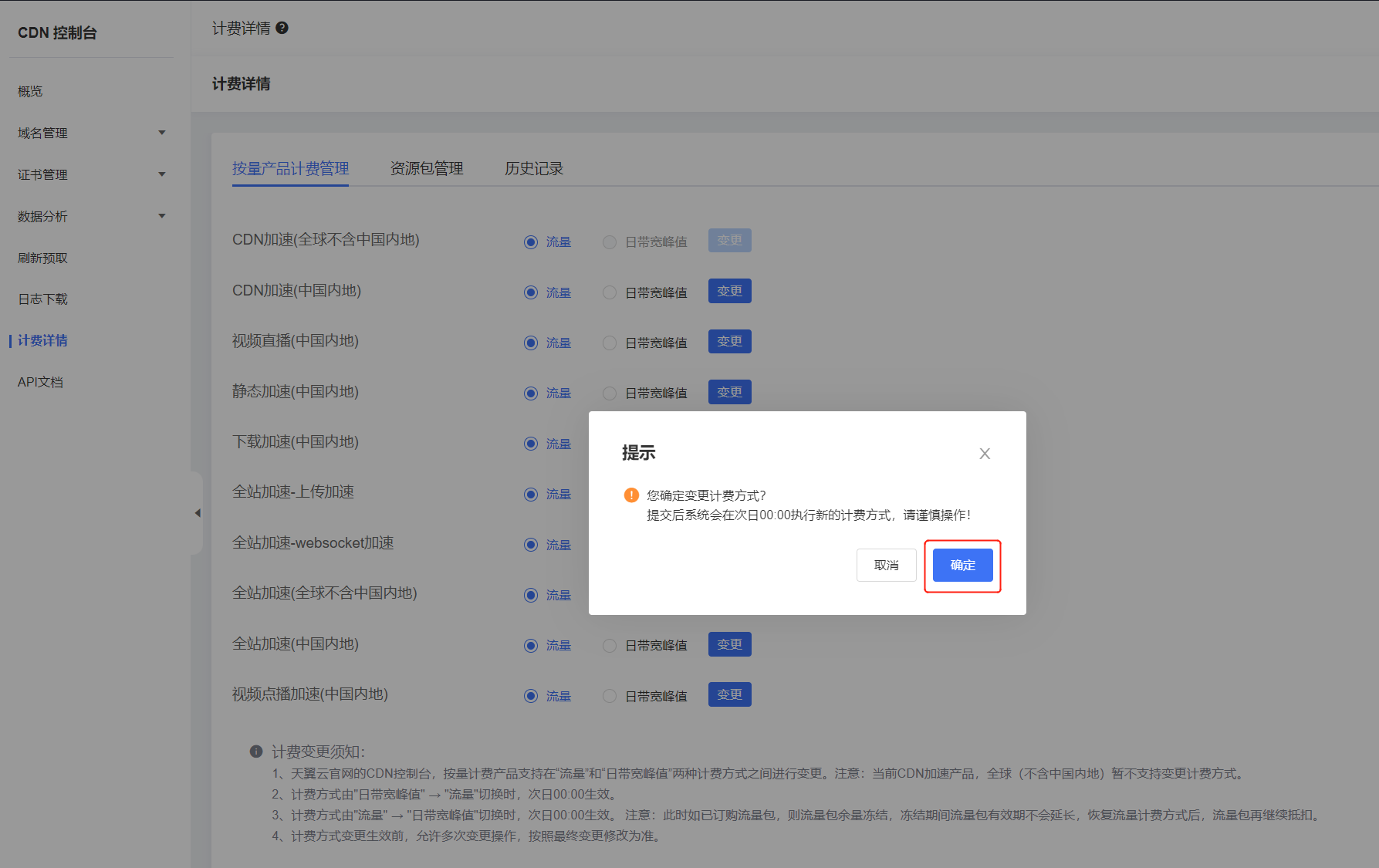Open API文档 in the sidebar
This screenshot has width=1379, height=868.
[x=40, y=382]
